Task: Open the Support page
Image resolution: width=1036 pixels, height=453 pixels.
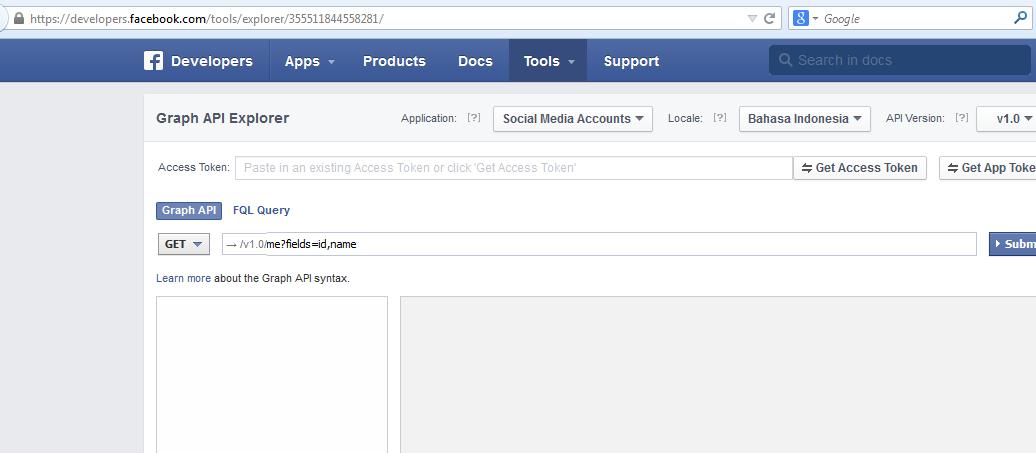Action: pyautogui.click(x=631, y=61)
